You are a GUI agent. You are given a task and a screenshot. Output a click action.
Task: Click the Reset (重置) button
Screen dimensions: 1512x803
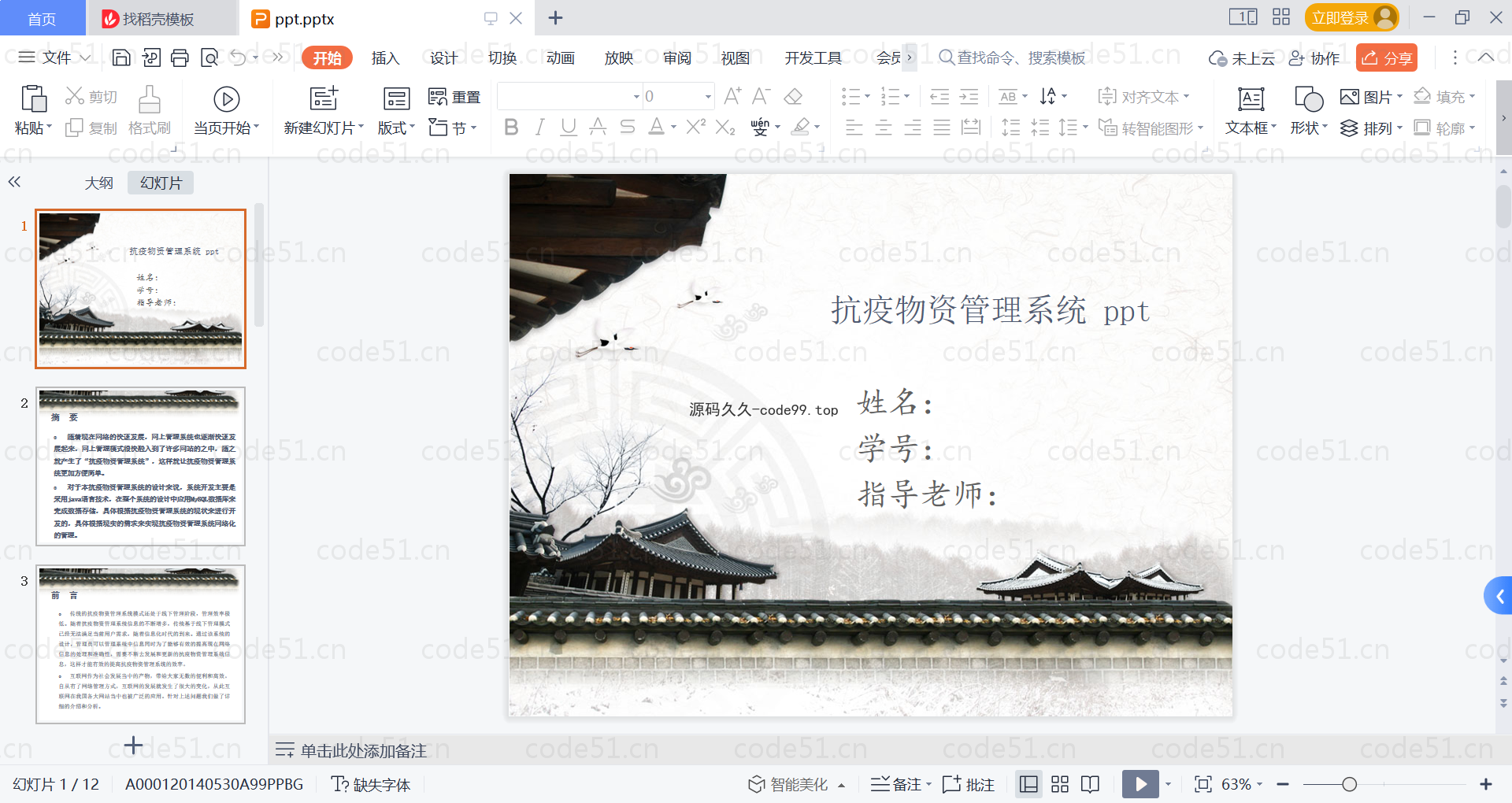click(x=454, y=97)
